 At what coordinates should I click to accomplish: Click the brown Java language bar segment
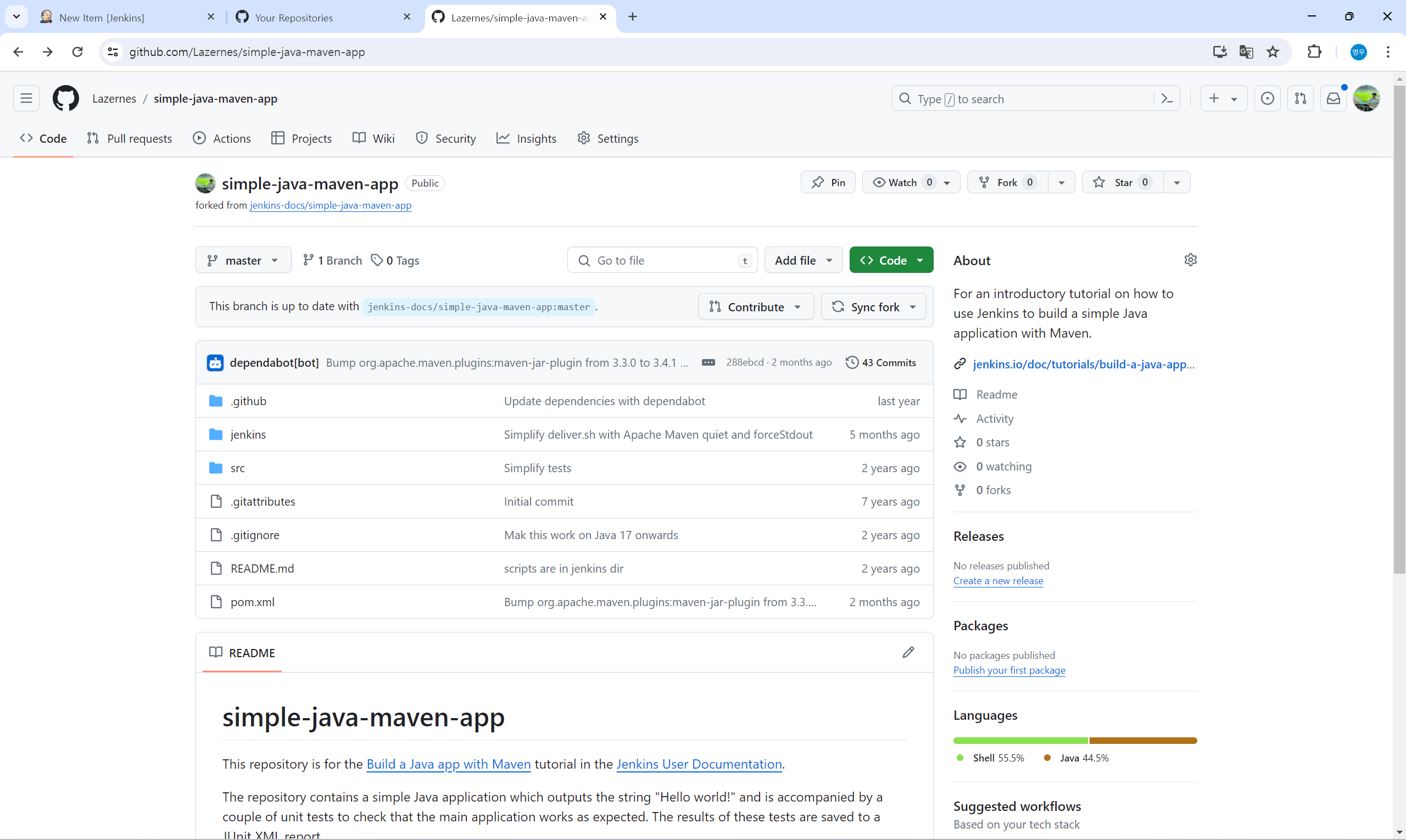tap(1143, 741)
